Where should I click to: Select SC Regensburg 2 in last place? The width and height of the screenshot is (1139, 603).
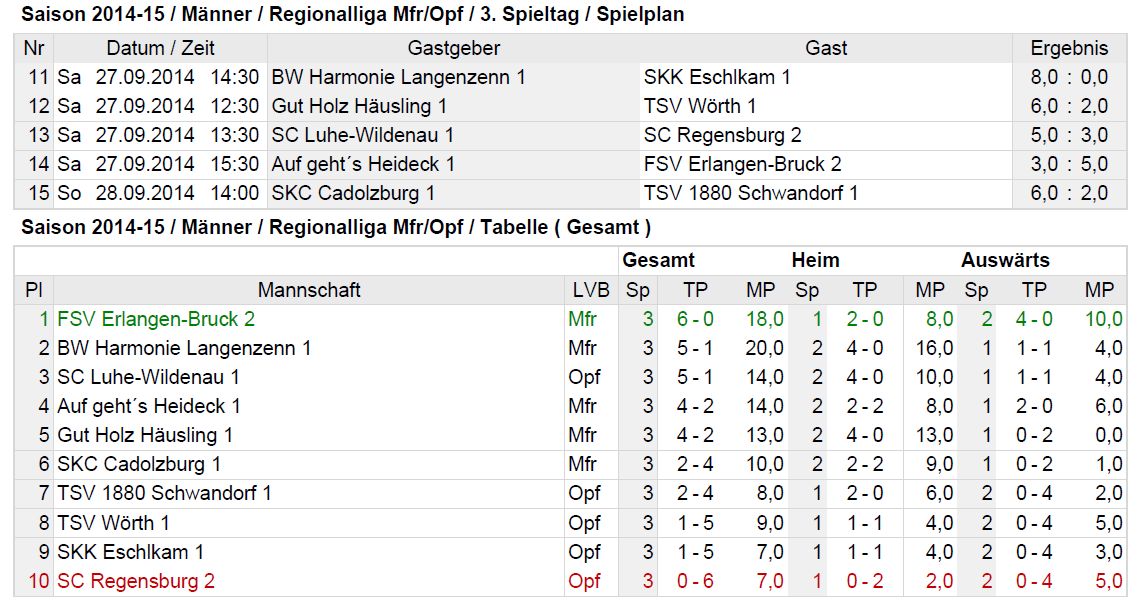tap(136, 581)
